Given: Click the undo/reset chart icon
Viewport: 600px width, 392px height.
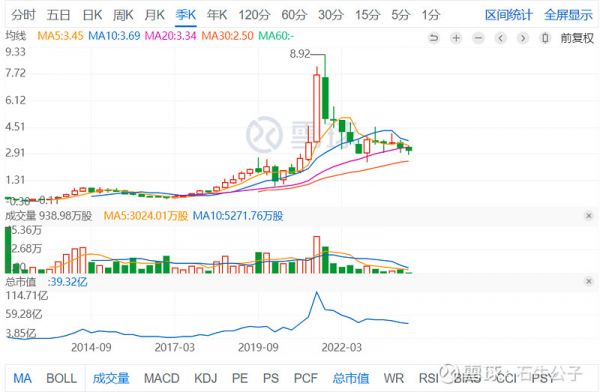Looking at the screenshot, I should coord(434,38).
